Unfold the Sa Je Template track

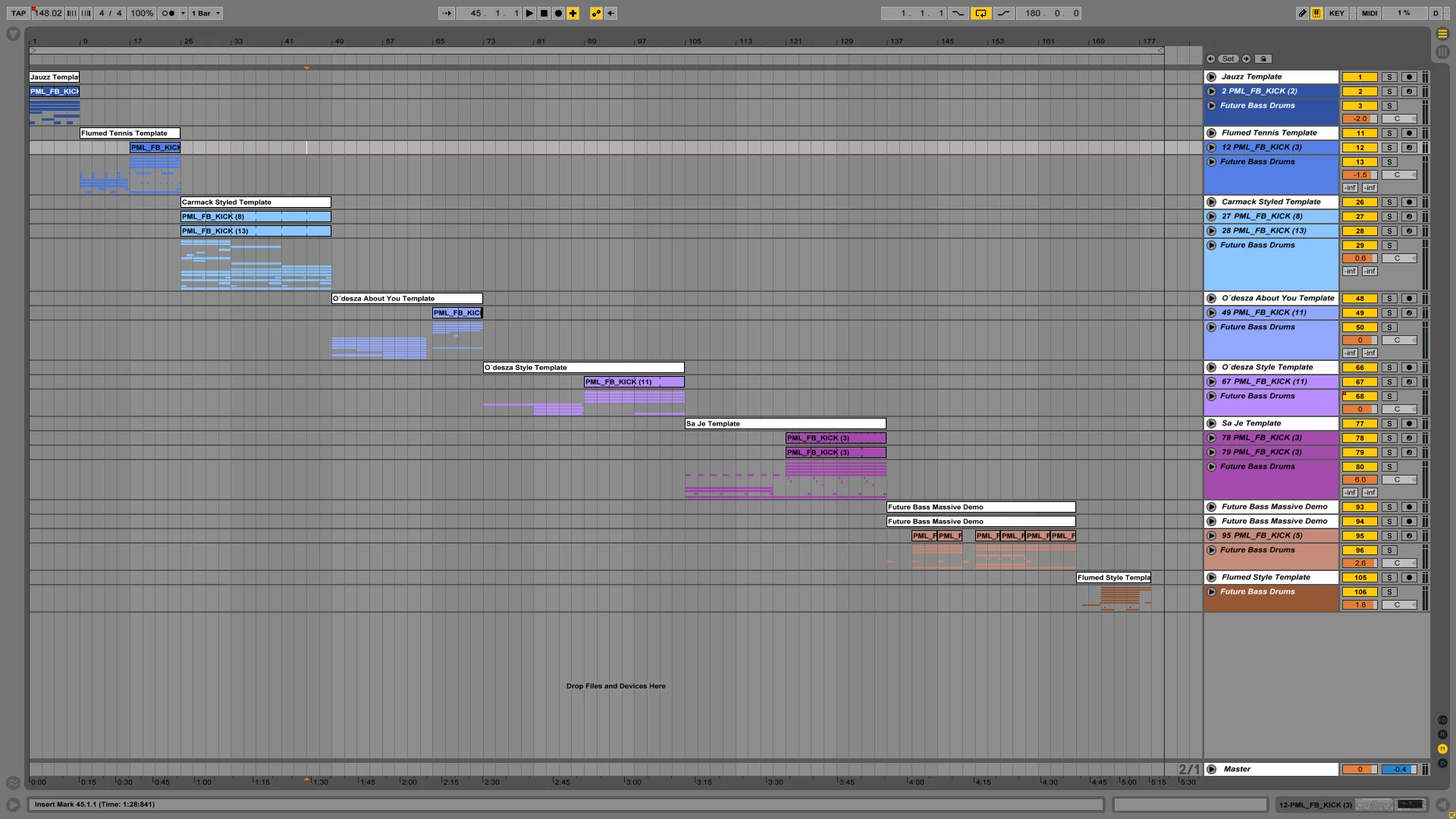click(1211, 423)
